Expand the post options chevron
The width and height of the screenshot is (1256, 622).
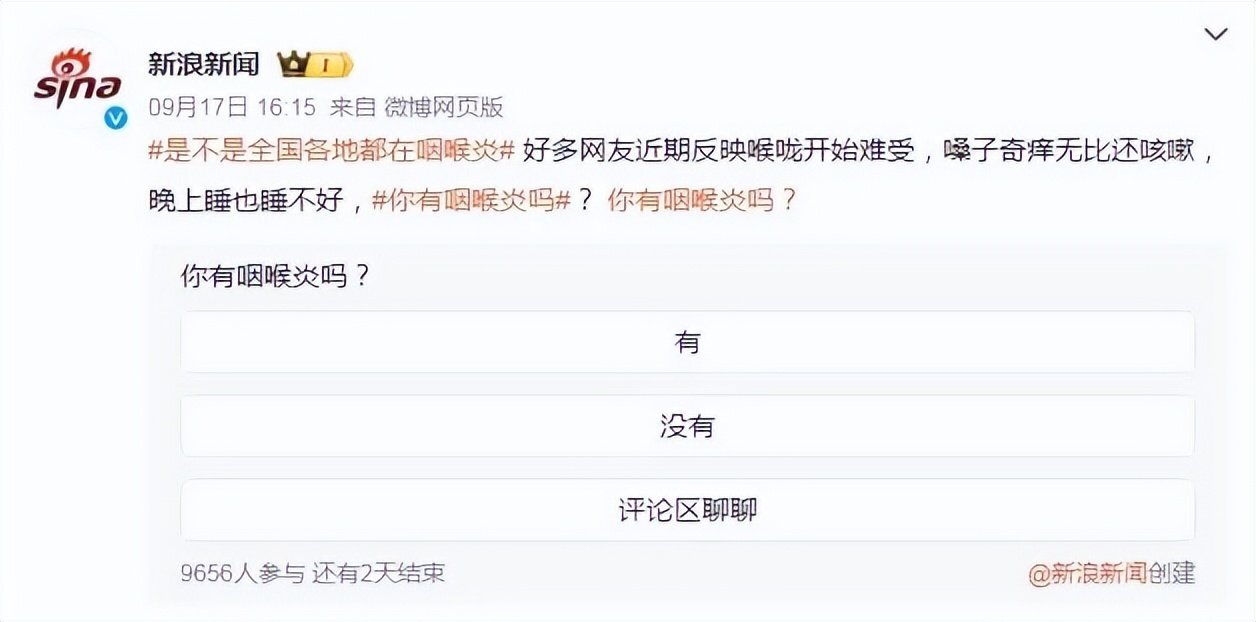pyautogui.click(x=1215, y=35)
